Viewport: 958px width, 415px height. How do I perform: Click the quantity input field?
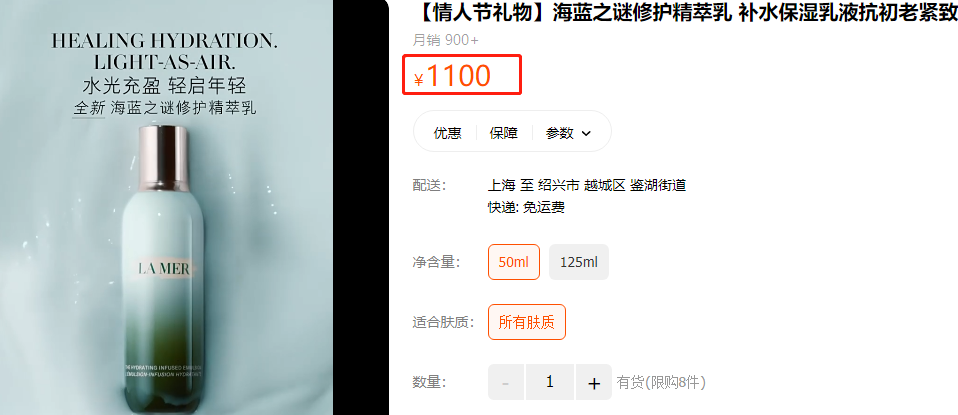pyautogui.click(x=550, y=383)
